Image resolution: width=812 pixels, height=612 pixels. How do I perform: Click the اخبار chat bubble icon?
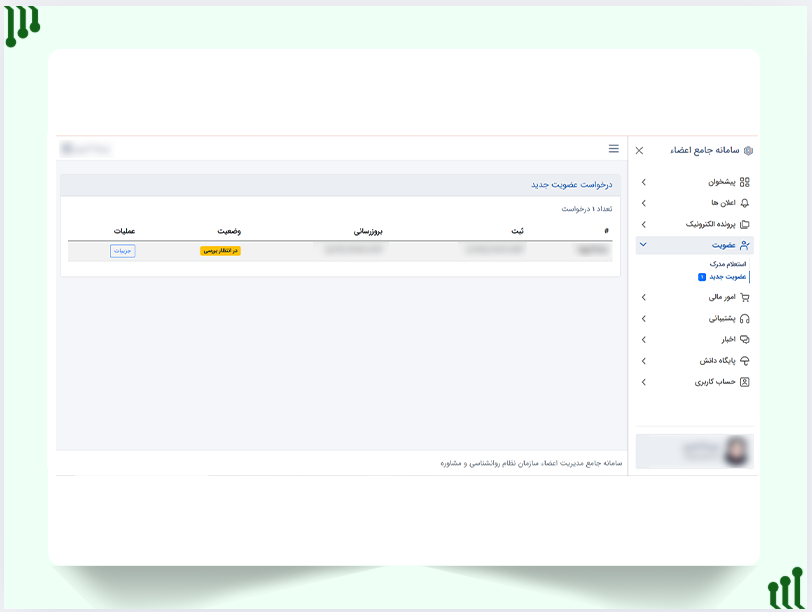745,340
